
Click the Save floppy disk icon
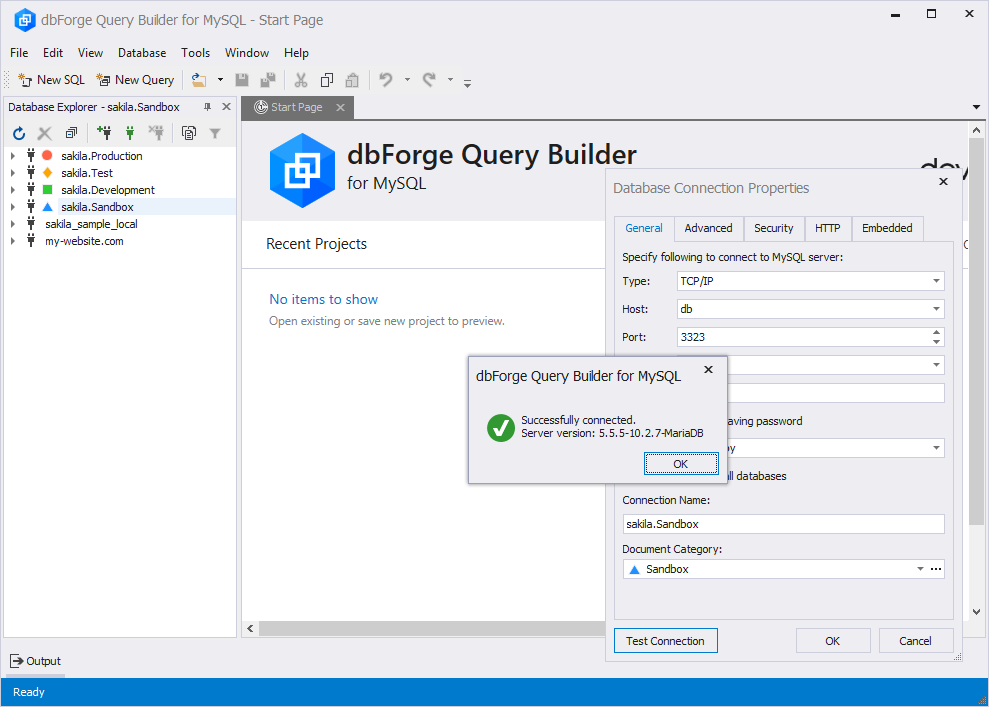pyautogui.click(x=242, y=80)
